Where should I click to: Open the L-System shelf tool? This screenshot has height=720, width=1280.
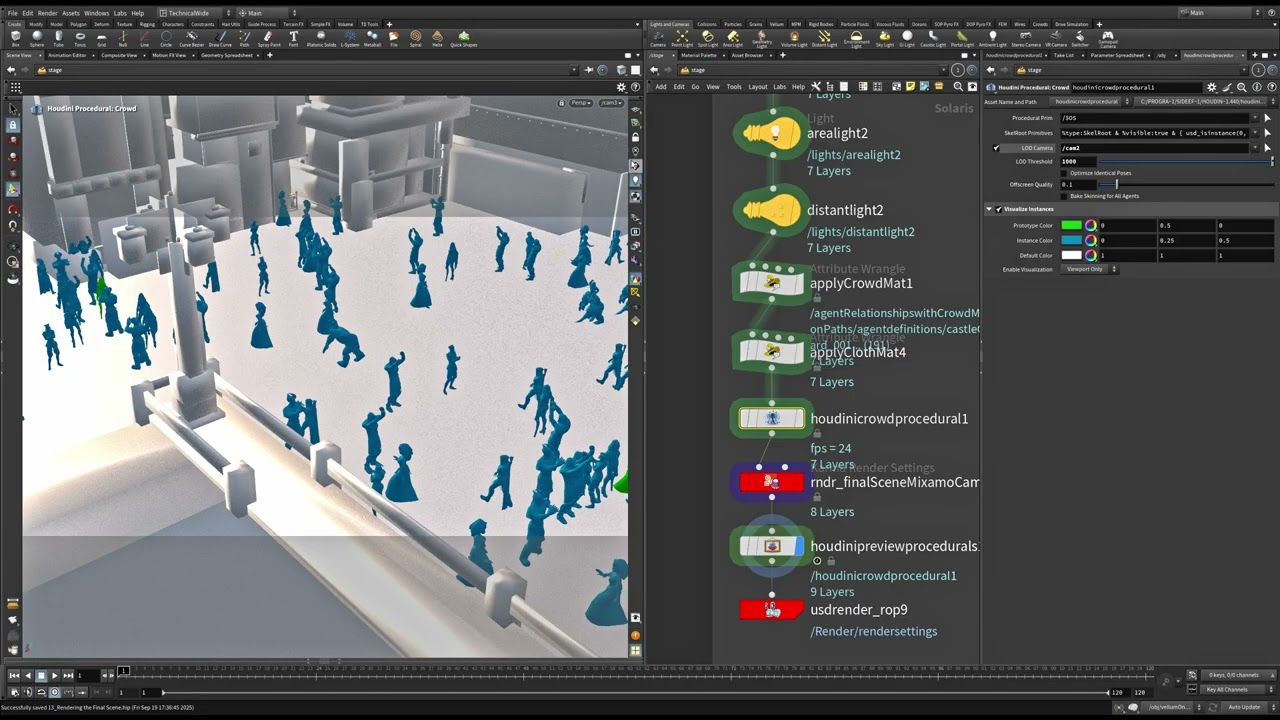point(350,39)
